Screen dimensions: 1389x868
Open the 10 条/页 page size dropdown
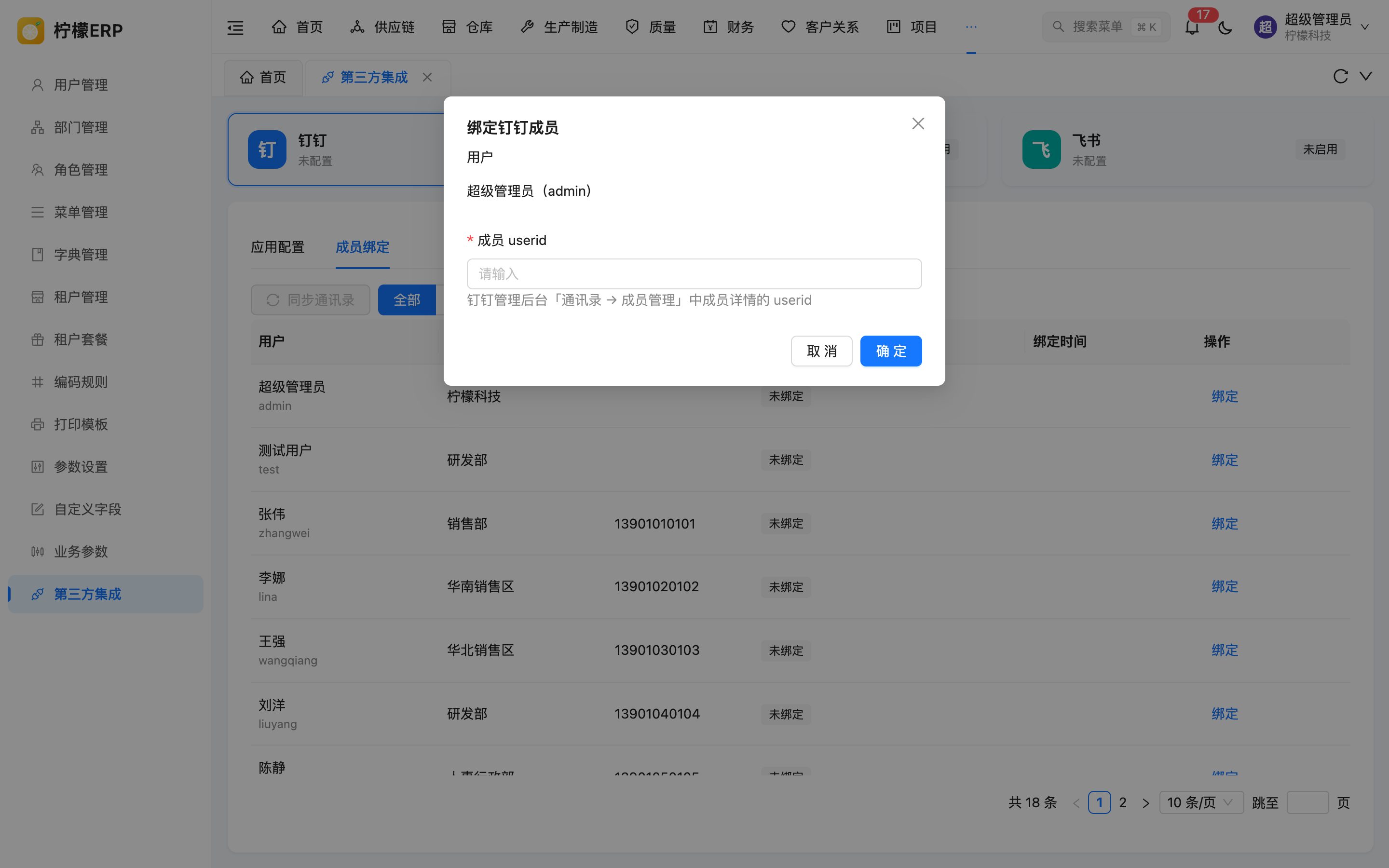[x=1201, y=802]
